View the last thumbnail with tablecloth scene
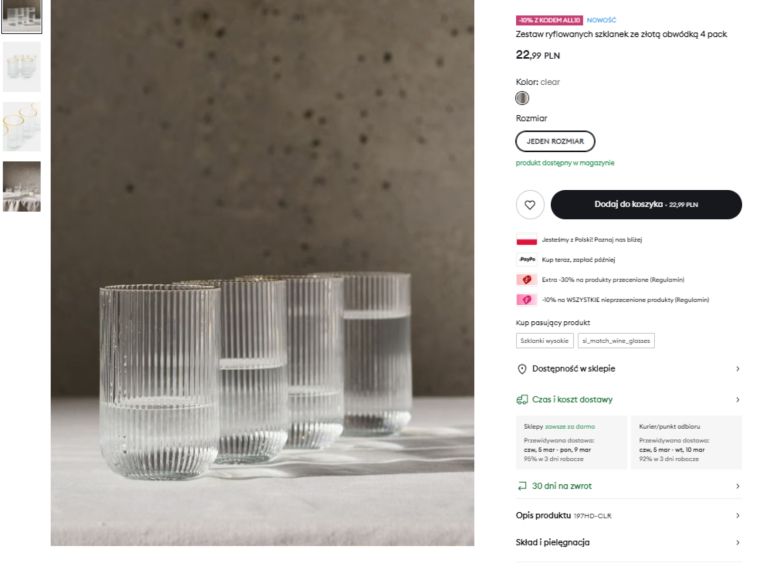The height and width of the screenshot is (570, 760). 22,186
